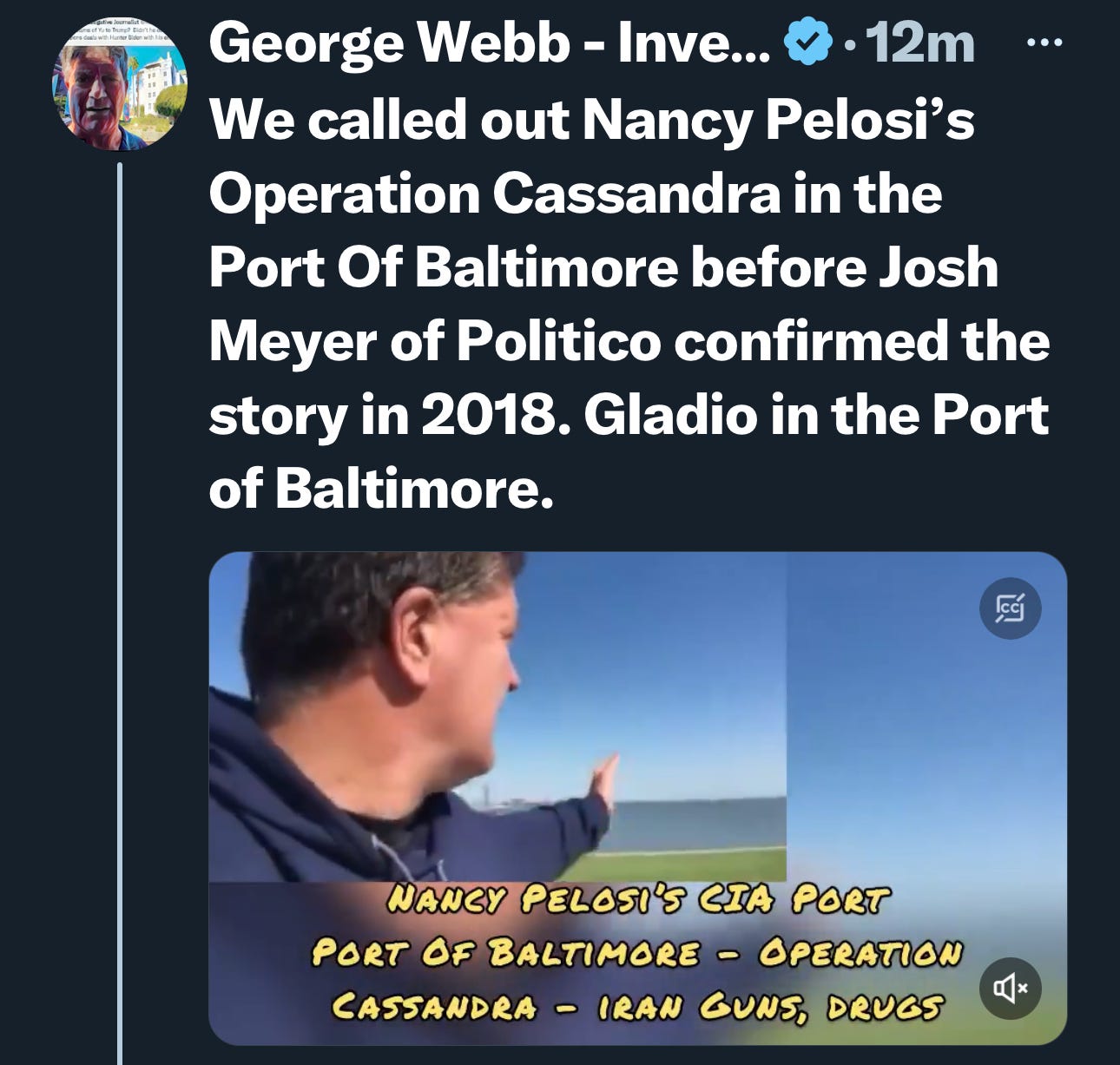
Task: Toggle closed captions on the video
Action: pos(1010,608)
